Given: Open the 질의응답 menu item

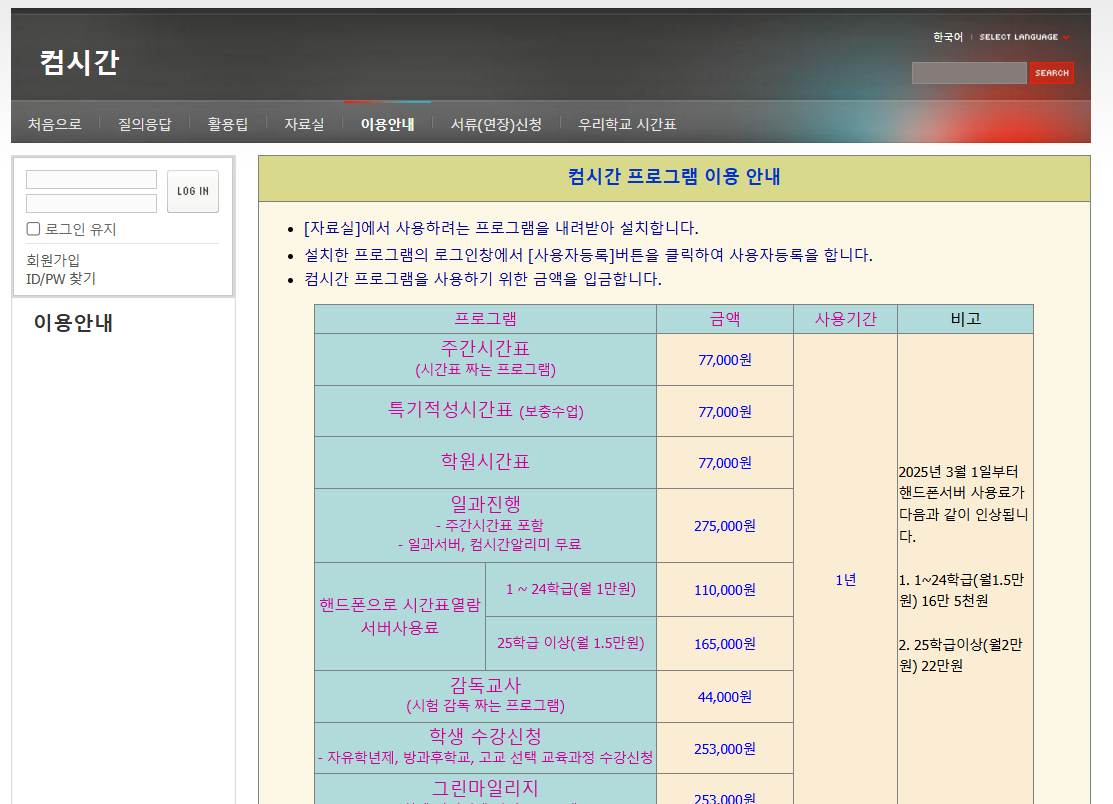Looking at the screenshot, I should point(143,123).
